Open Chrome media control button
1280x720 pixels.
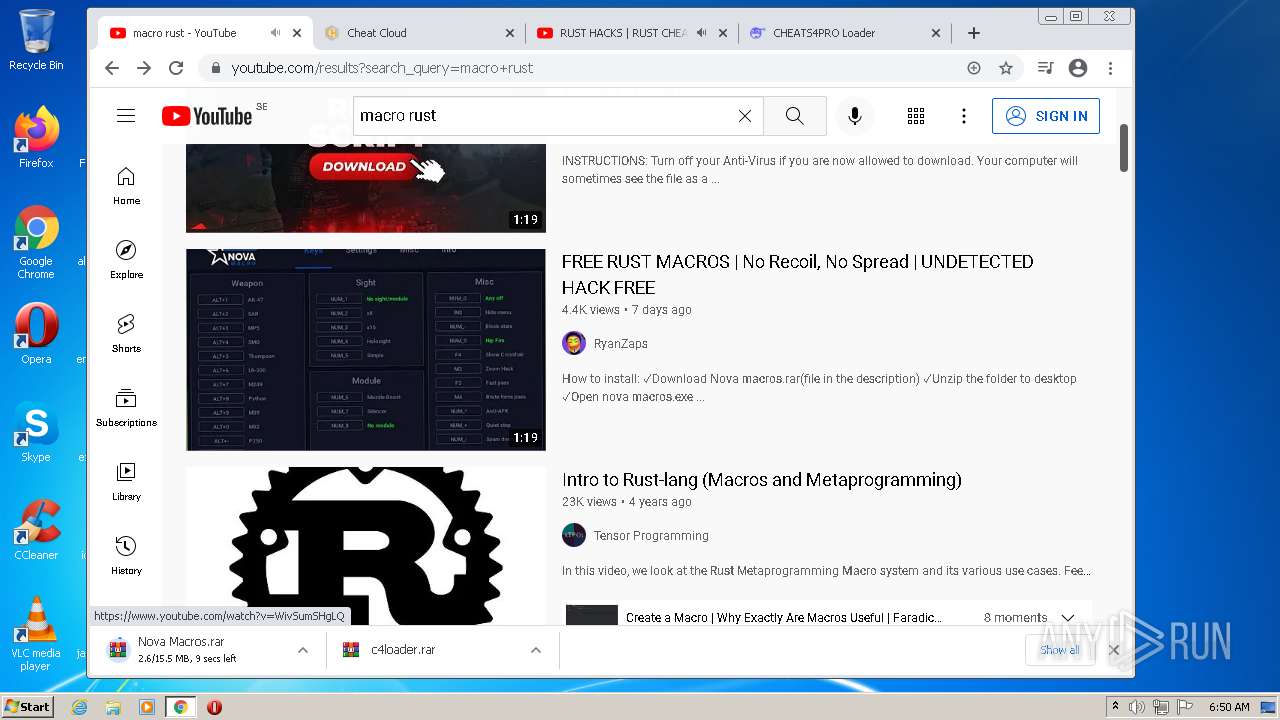click(1045, 68)
